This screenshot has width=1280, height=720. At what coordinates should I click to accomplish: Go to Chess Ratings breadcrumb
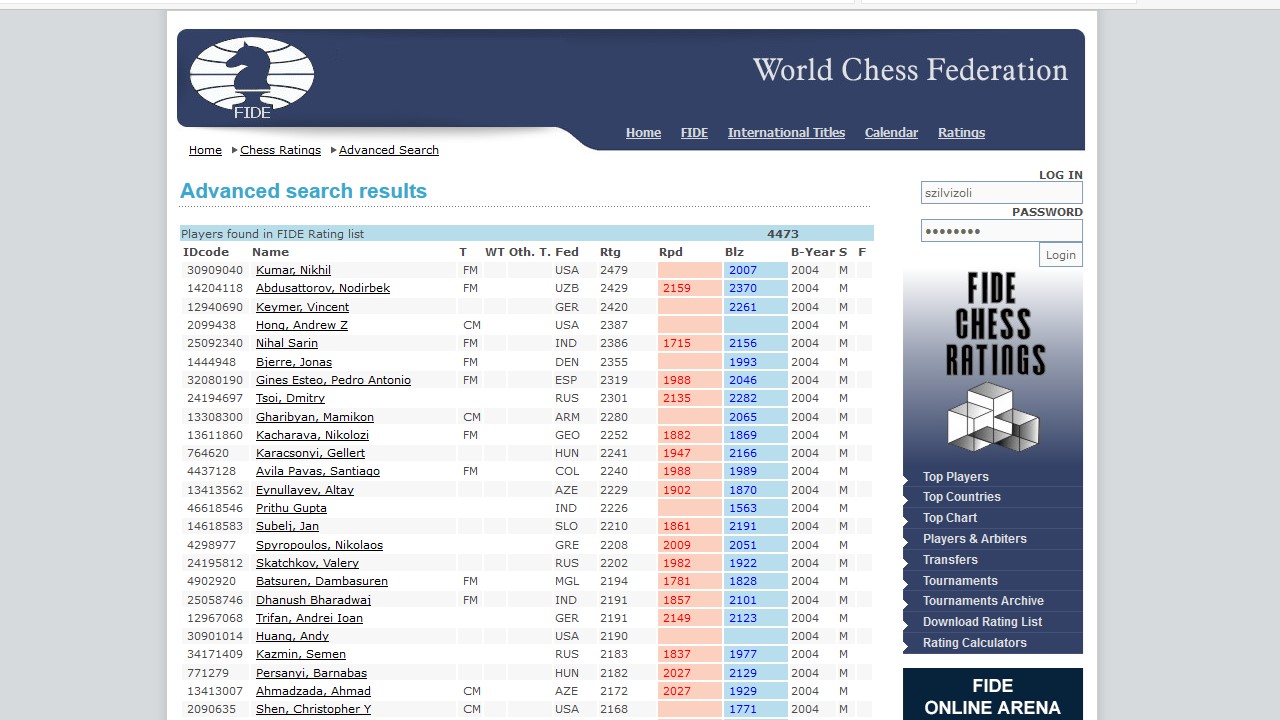[280, 150]
